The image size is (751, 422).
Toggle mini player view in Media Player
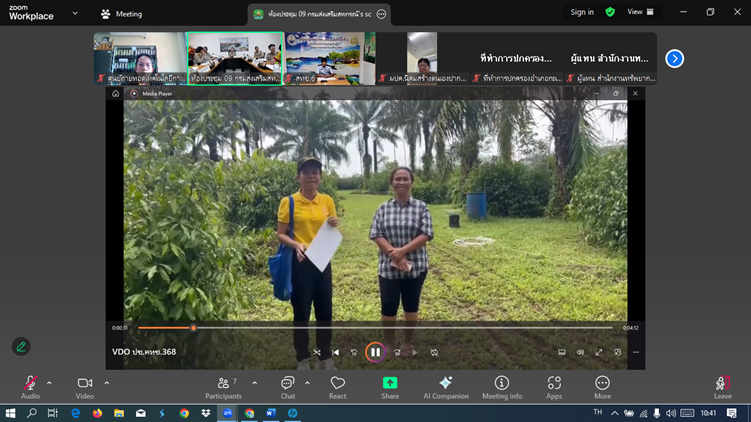click(617, 353)
